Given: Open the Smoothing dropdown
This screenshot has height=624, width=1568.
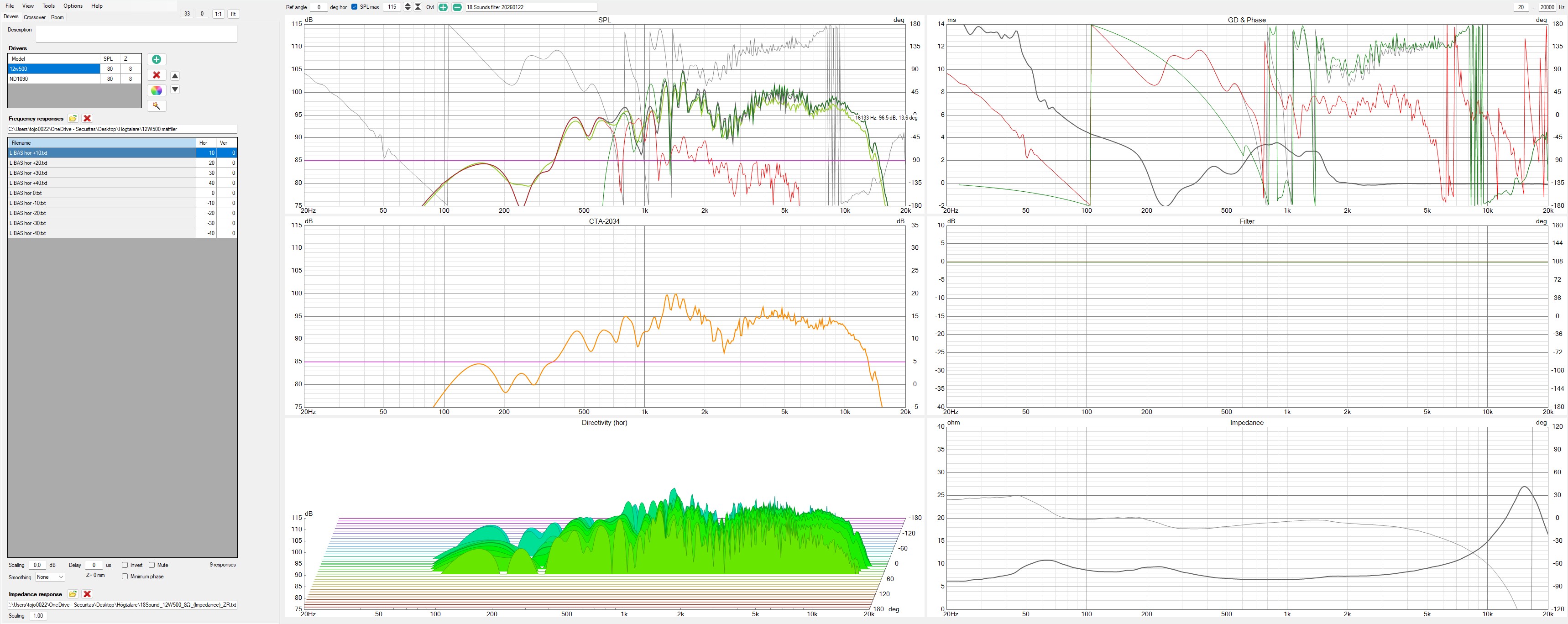Looking at the screenshot, I should [x=50, y=577].
